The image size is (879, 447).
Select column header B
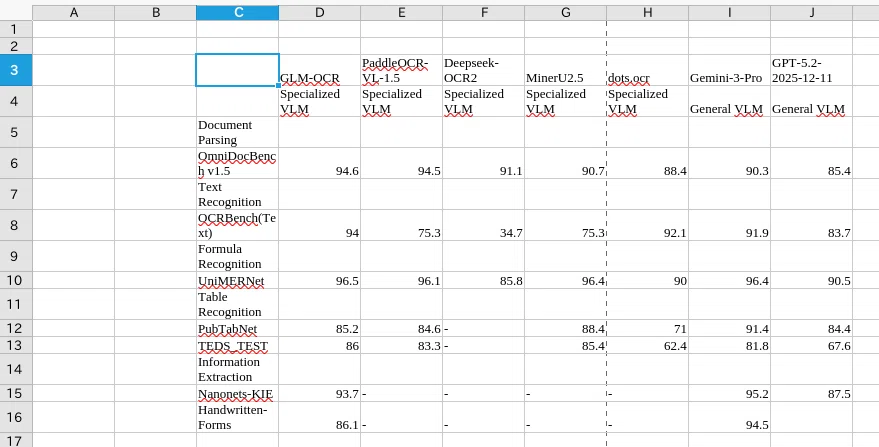pyautogui.click(x=155, y=13)
